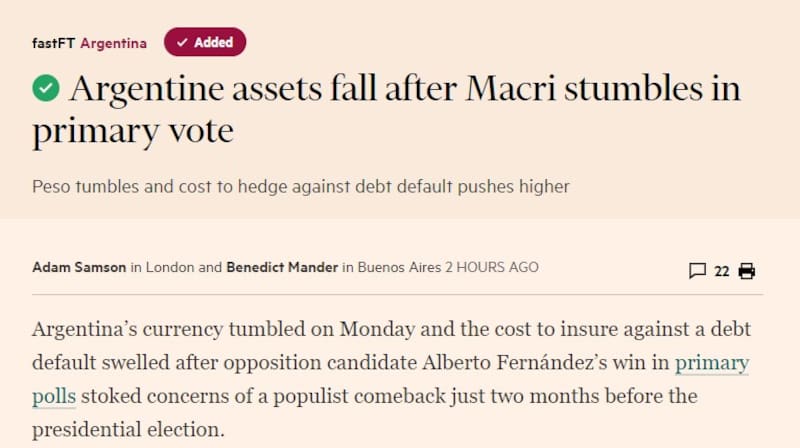Click the print article icon
The width and height of the screenshot is (800, 448).
point(746,271)
